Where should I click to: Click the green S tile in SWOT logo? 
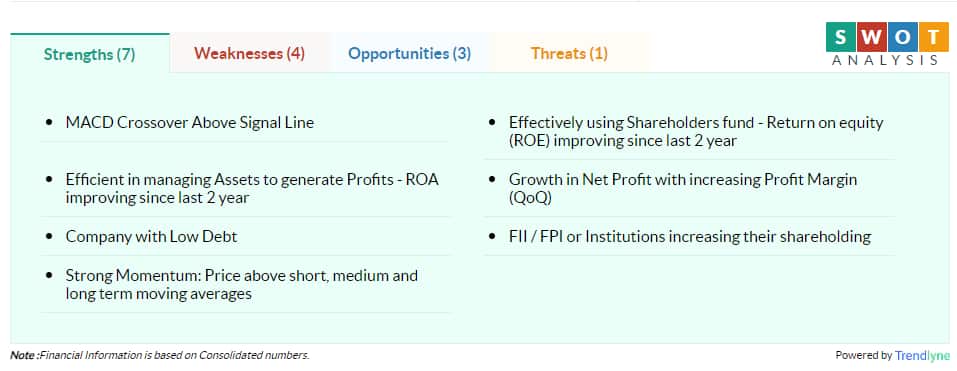[x=840, y=37]
